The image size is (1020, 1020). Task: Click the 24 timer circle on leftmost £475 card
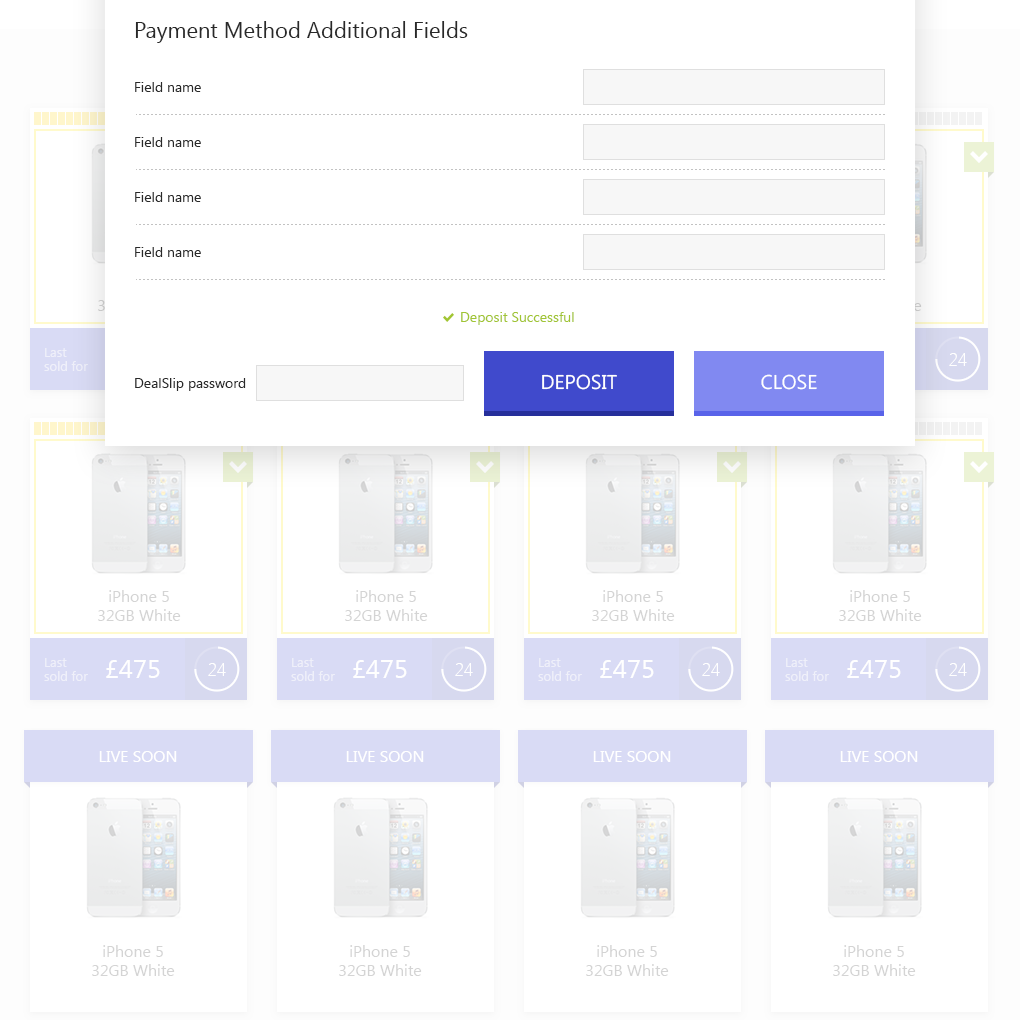click(217, 669)
